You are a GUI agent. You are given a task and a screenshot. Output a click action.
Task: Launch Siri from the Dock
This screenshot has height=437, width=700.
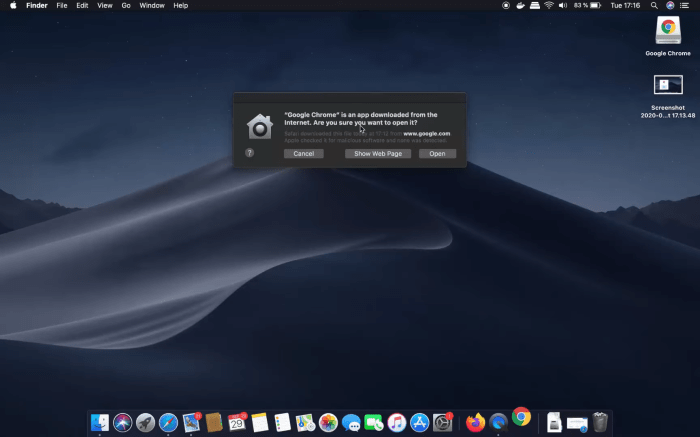pyautogui.click(x=122, y=422)
